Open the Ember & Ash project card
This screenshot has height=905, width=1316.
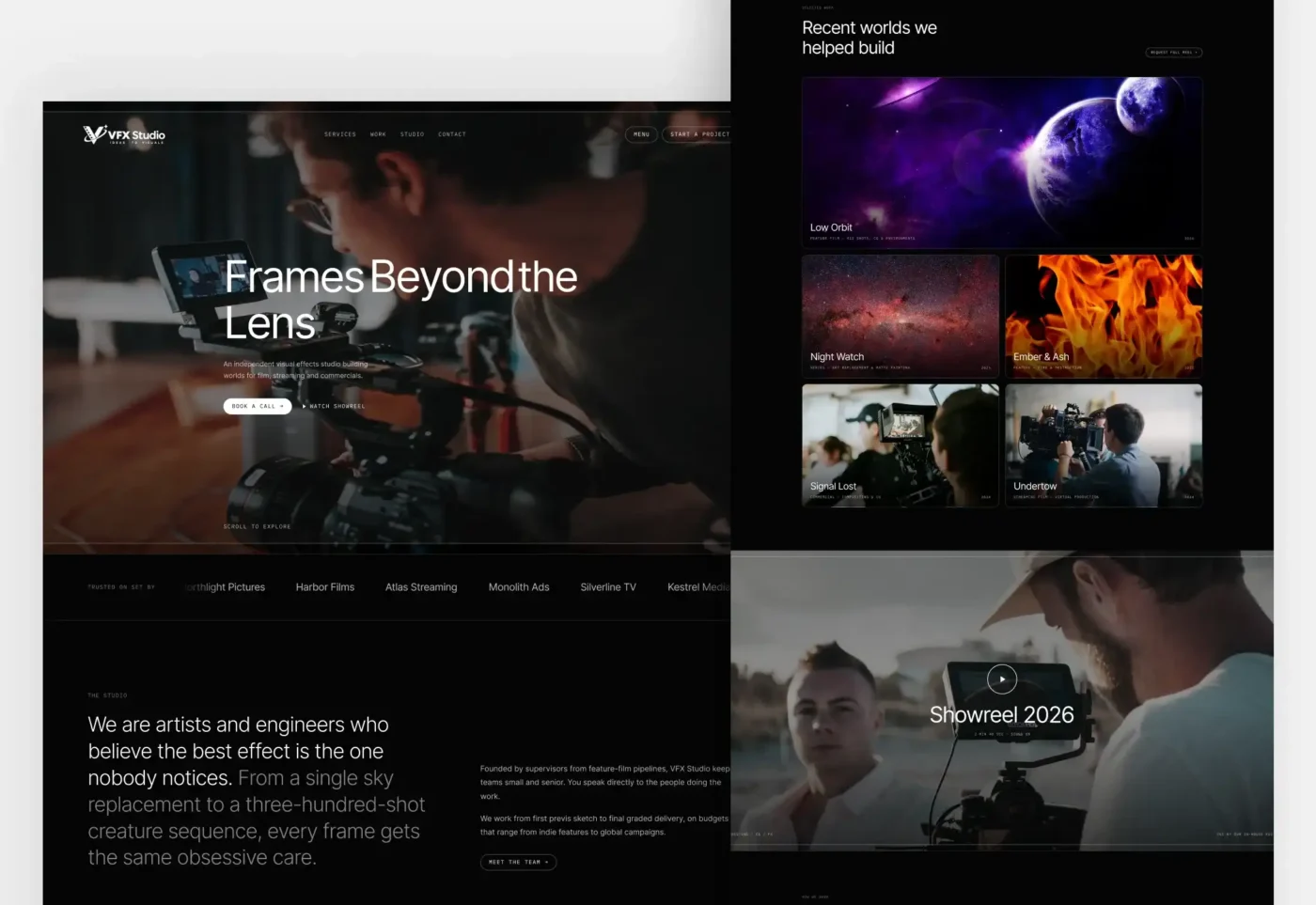(1104, 316)
